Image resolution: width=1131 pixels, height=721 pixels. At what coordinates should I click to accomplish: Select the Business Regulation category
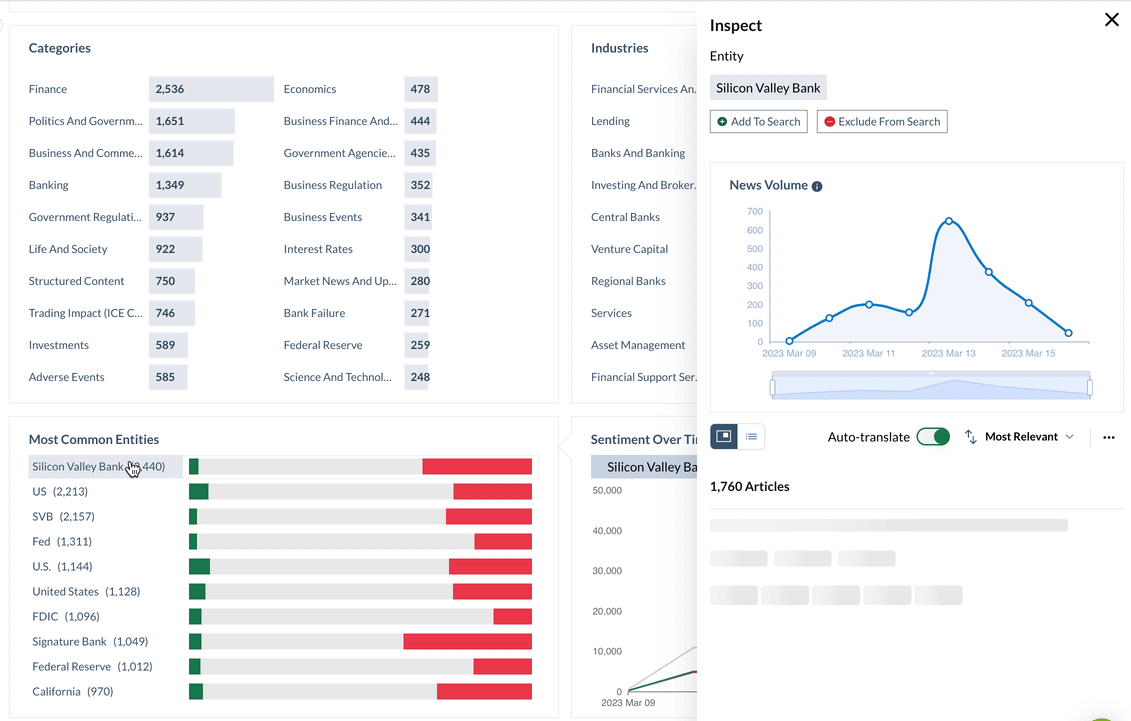click(333, 185)
